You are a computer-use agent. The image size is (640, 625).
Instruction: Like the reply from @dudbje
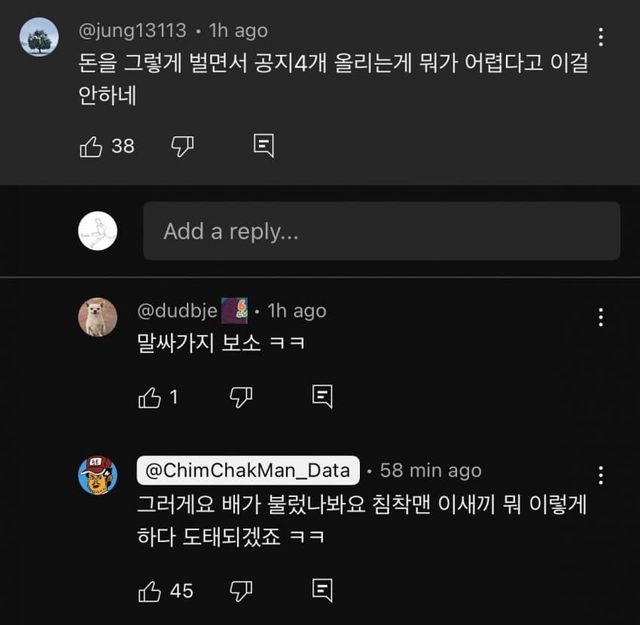[149, 397]
